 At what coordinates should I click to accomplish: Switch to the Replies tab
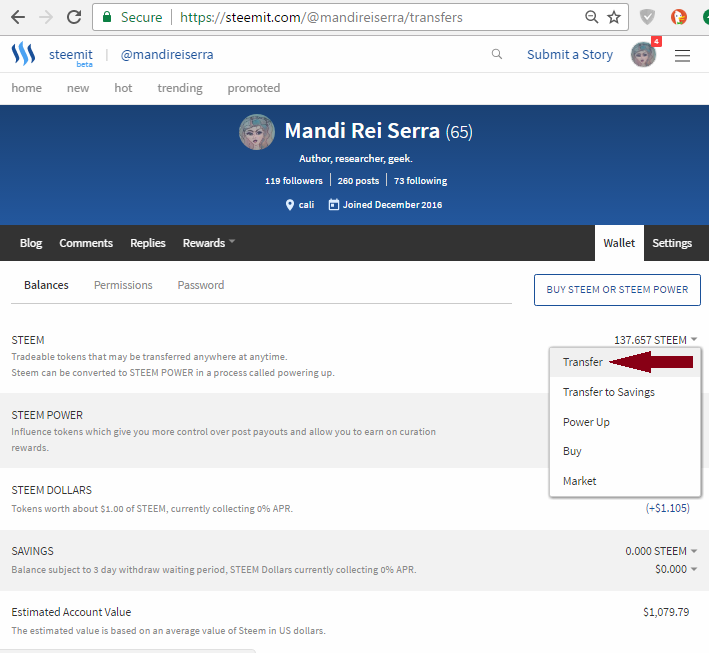(x=148, y=243)
